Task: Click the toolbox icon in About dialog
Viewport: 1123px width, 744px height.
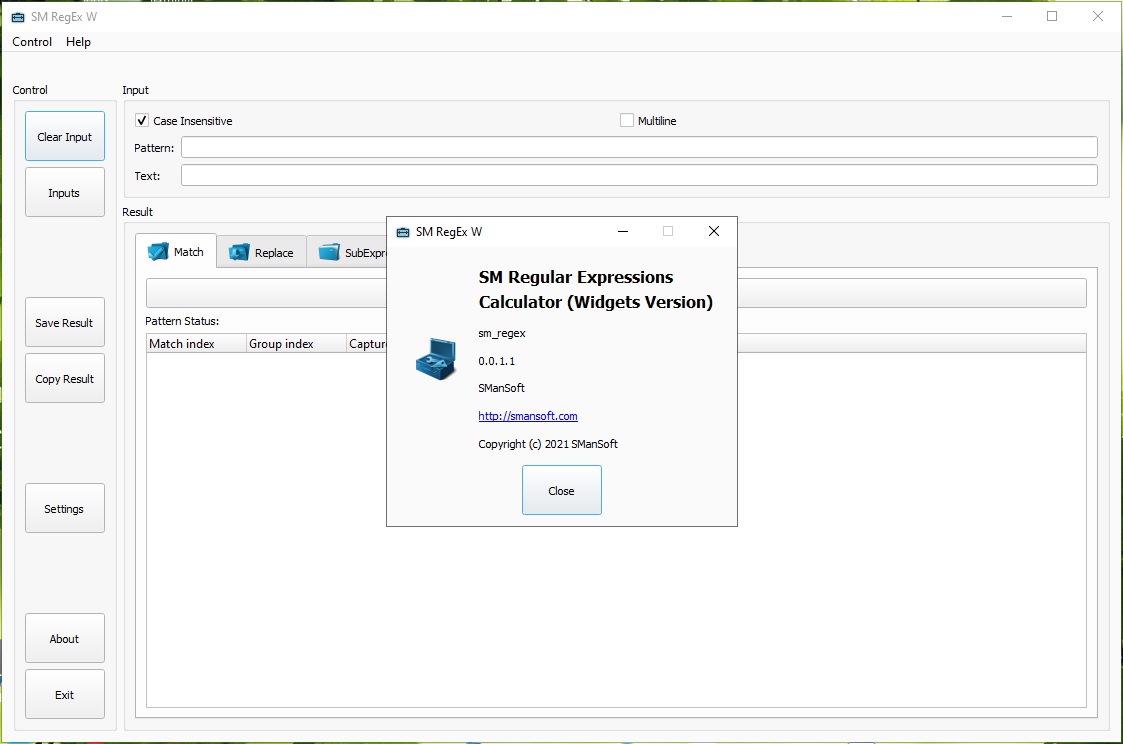Action: 436,359
